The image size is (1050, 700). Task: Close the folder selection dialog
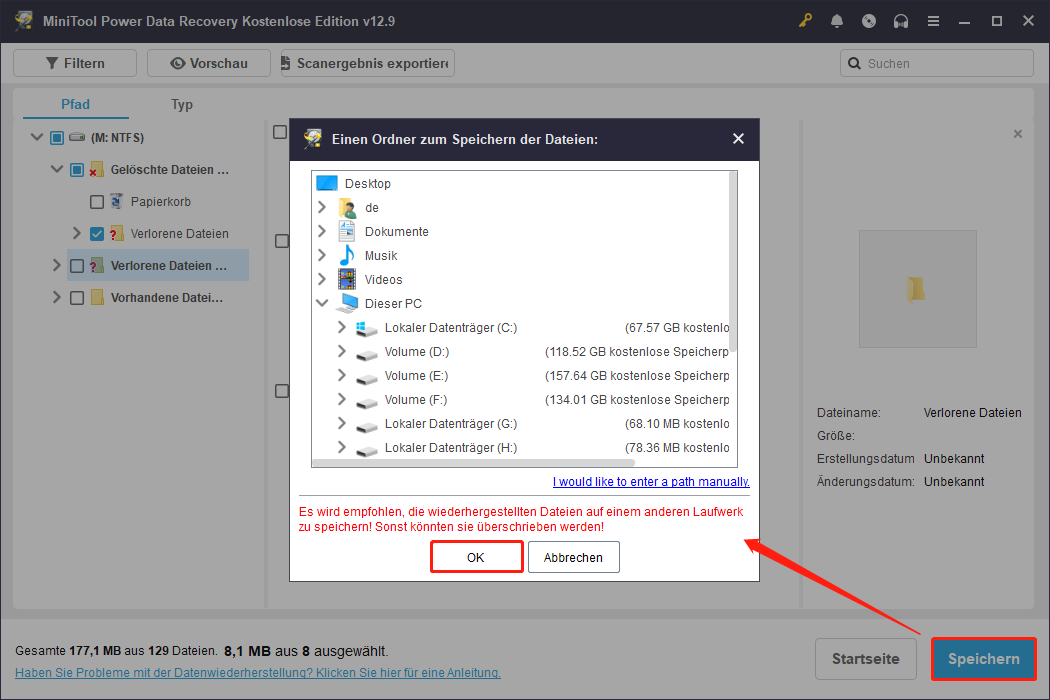click(x=738, y=139)
